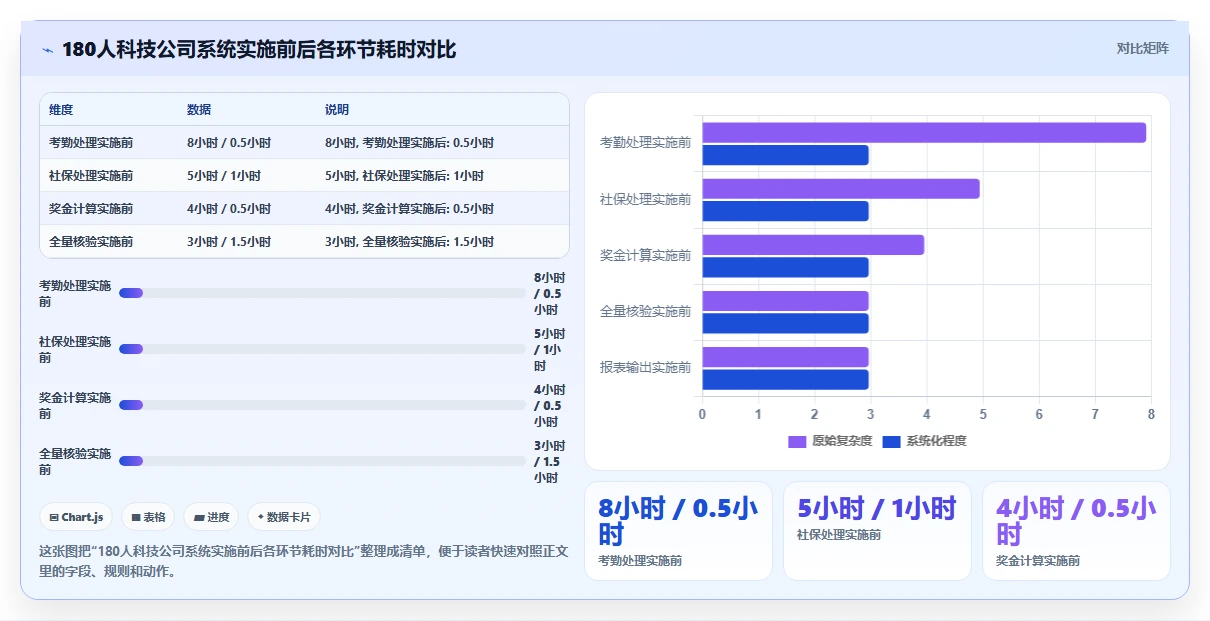Select the Chart.js chip
The image size is (1210, 621).
pos(76,517)
